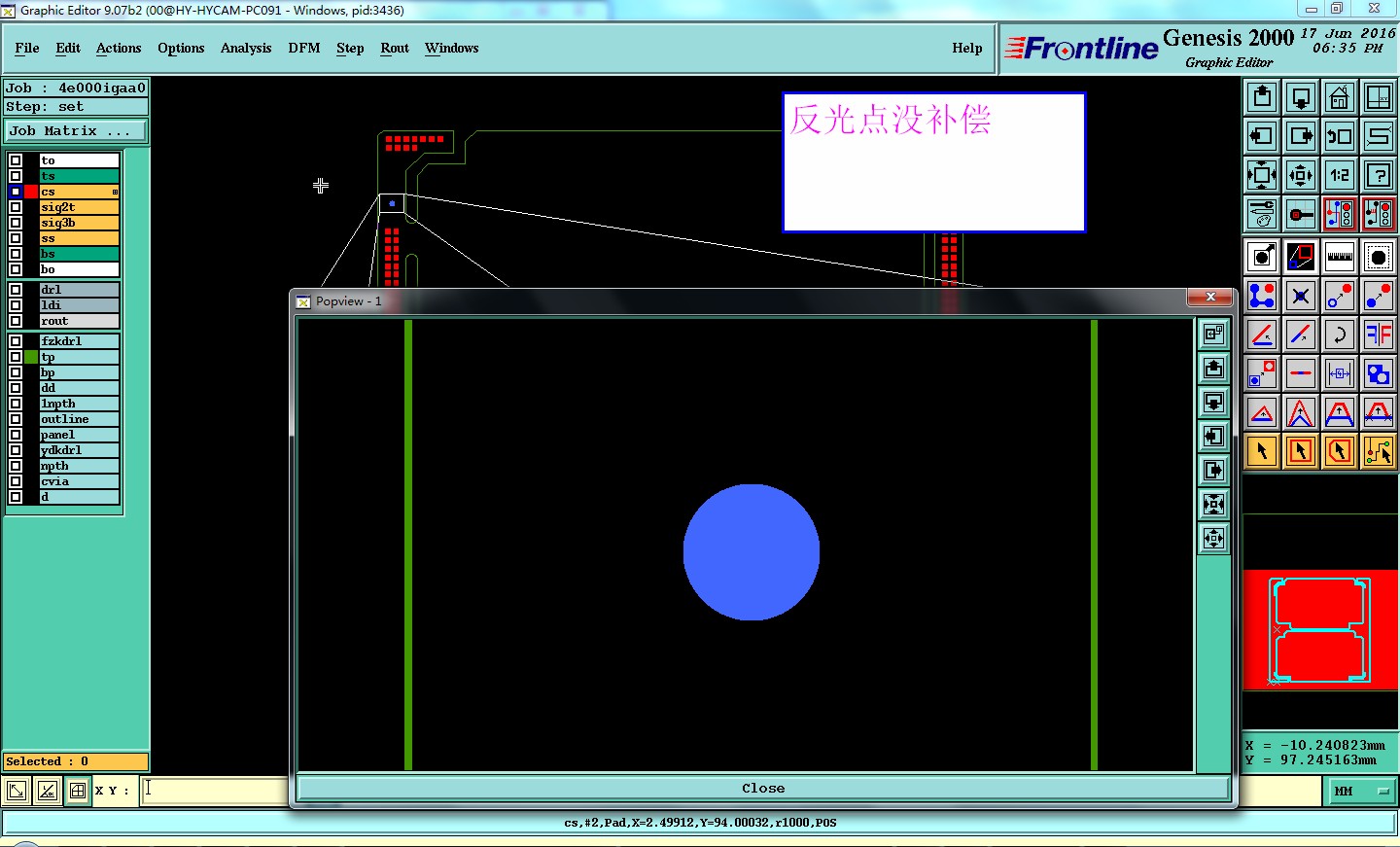This screenshot has width=1400, height=847.
Task: Select the panel layer name
Action: pyautogui.click(x=80, y=435)
